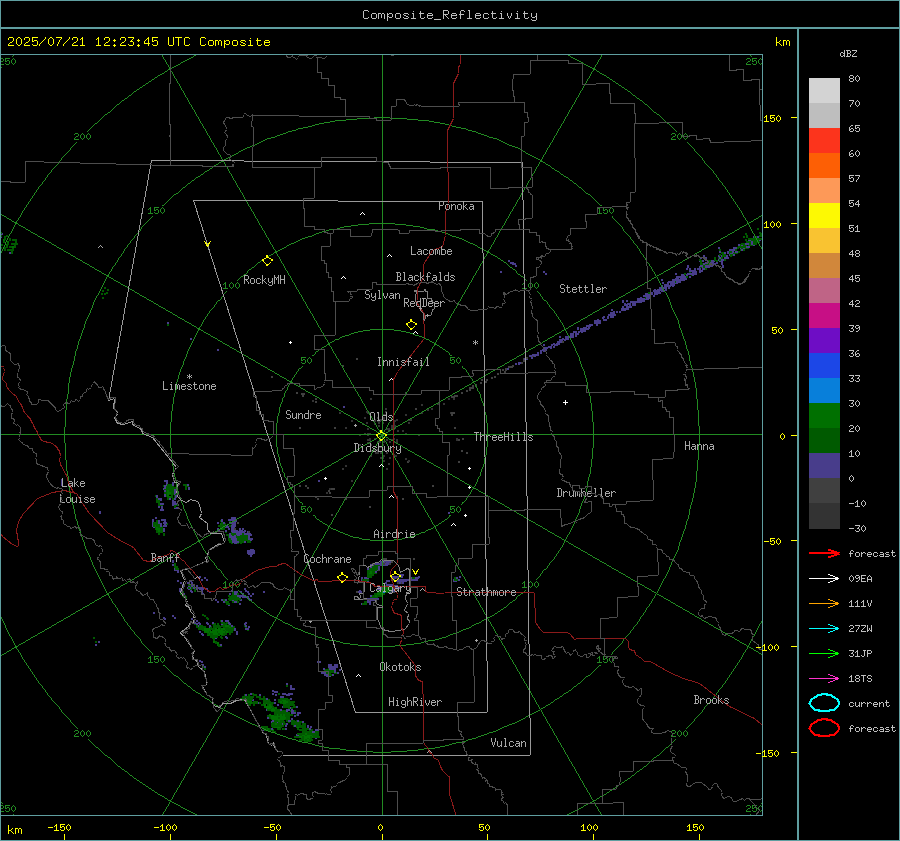Click the bright yellow 51–54 dBZ band

click(x=824, y=216)
